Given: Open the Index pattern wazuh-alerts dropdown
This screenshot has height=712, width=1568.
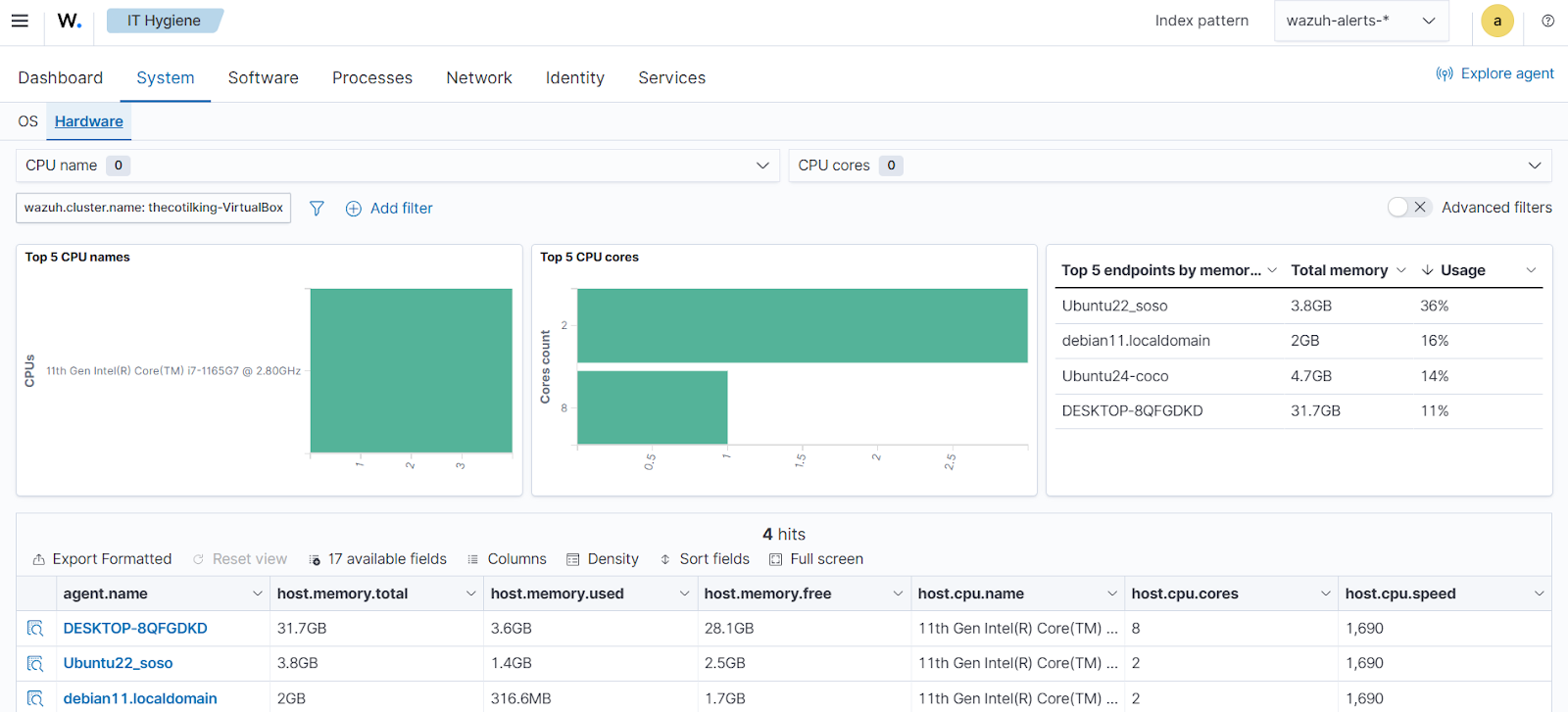Looking at the screenshot, I should click(1361, 21).
